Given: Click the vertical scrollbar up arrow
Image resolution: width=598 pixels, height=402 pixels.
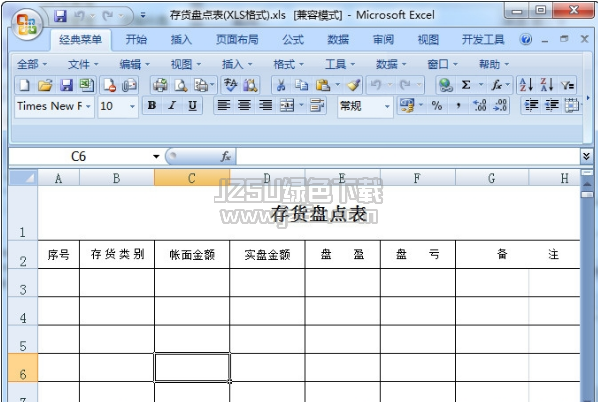Looking at the screenshot, I should (587, 184).
